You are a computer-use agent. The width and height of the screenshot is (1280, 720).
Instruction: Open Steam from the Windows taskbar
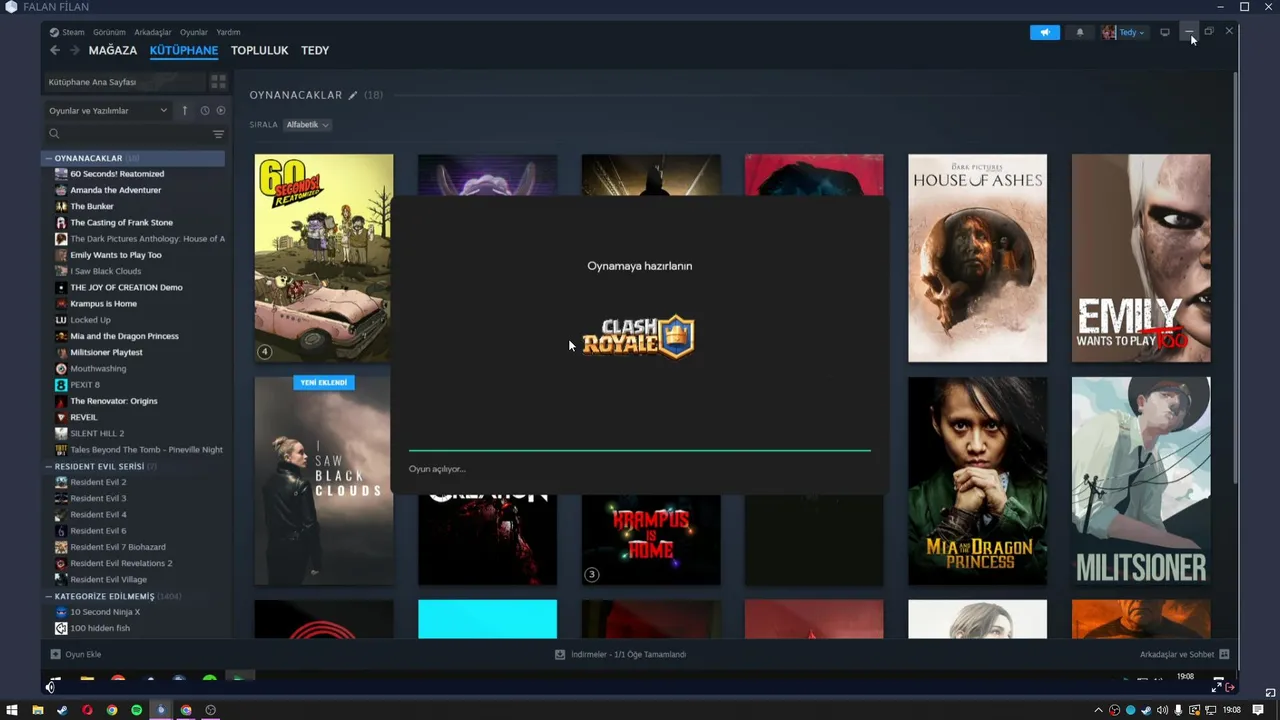click(x=62, y=710)
